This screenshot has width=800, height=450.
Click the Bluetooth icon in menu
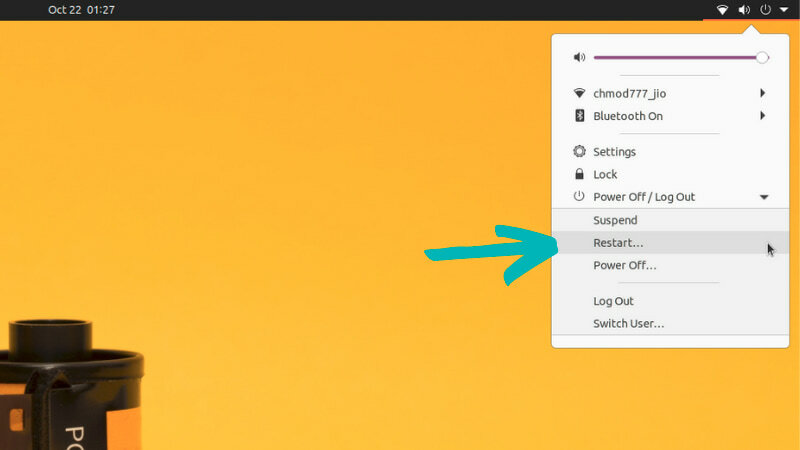tap(580, 115)
